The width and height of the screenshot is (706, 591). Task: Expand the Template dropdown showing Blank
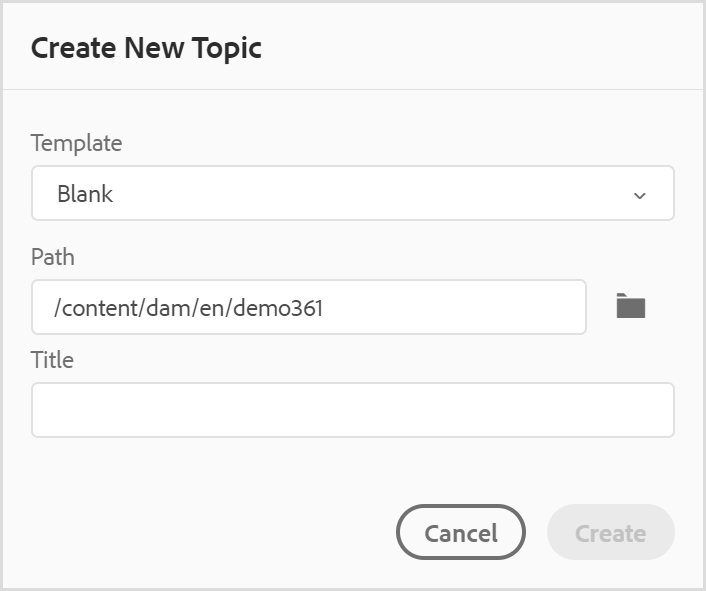[353, 193]
